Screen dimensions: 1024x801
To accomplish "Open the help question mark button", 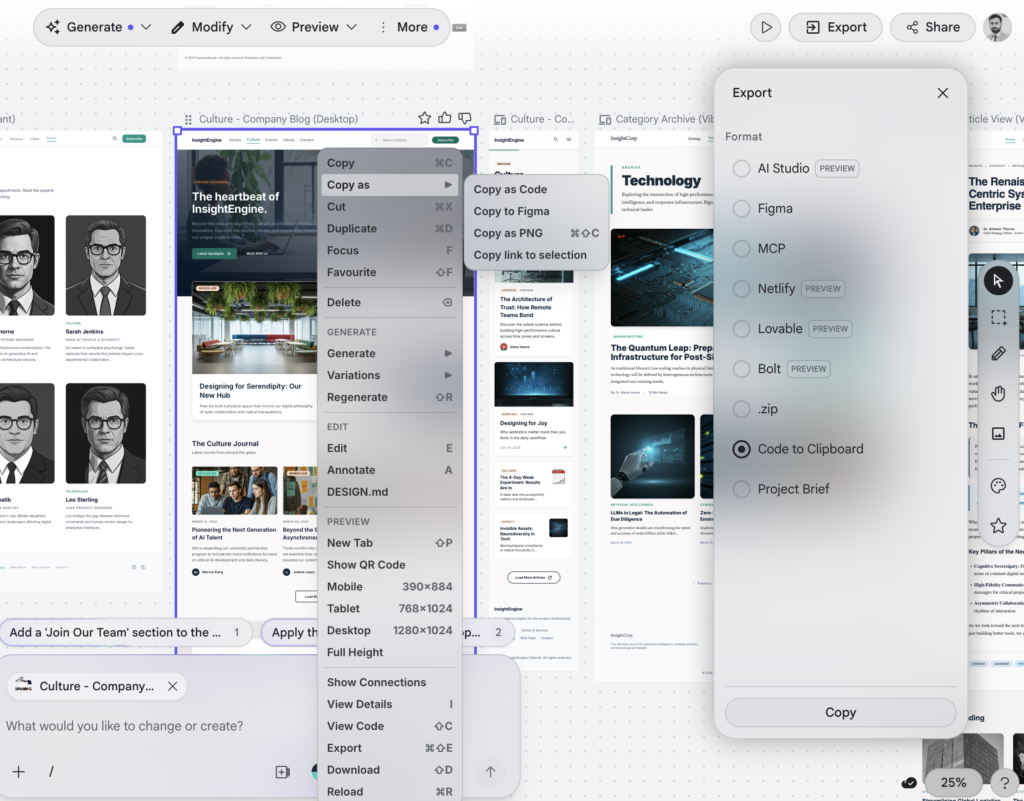I will 1004,782.
